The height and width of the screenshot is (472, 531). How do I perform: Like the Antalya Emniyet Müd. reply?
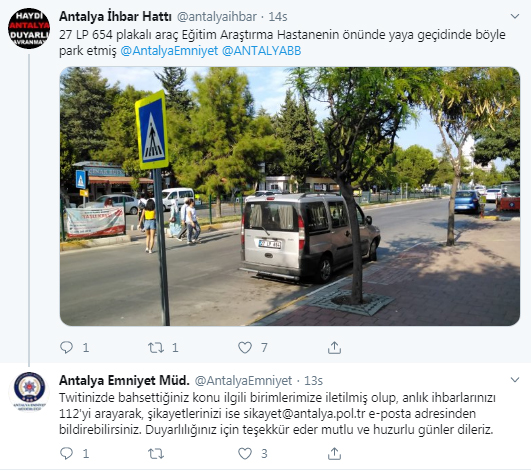(245, 453)
